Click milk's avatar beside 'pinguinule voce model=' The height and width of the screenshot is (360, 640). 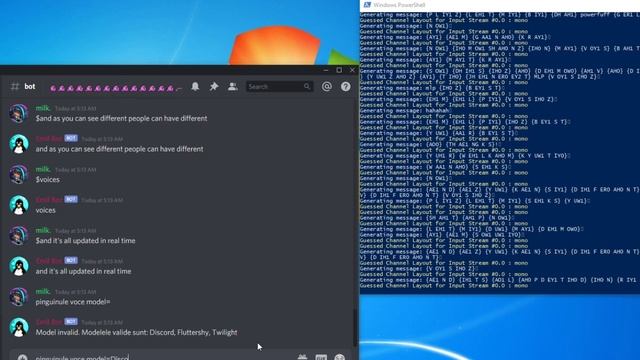pyautogui.click(x=19, y=297)
